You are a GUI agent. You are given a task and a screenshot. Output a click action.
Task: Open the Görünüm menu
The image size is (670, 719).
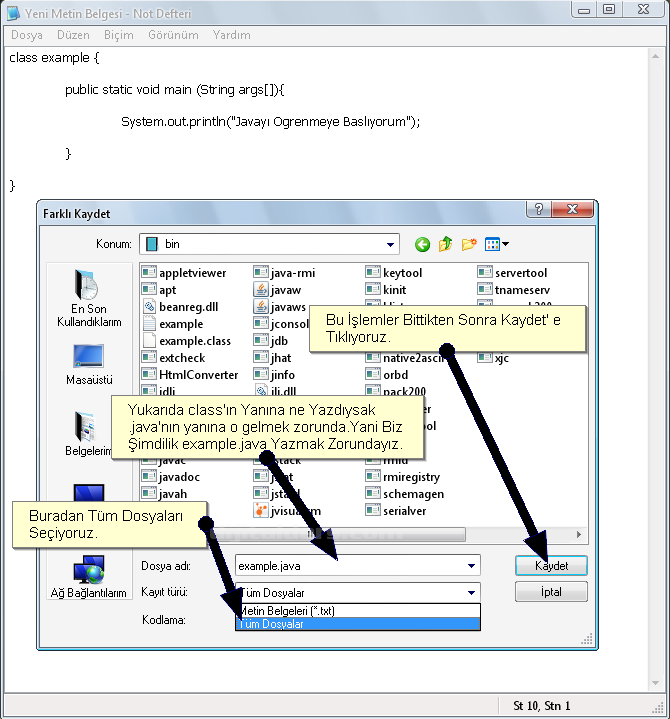click(173, 35)
